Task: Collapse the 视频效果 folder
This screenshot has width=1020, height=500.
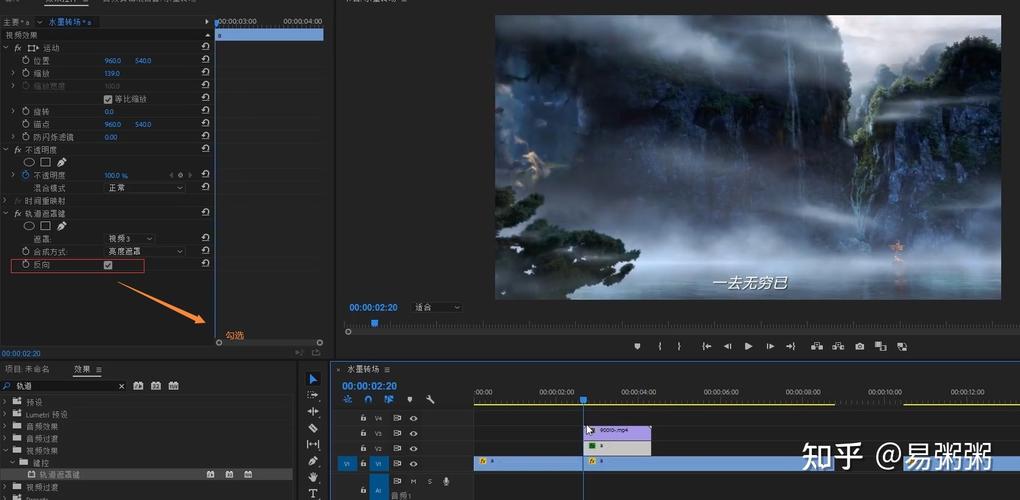Action: point(5,451)
